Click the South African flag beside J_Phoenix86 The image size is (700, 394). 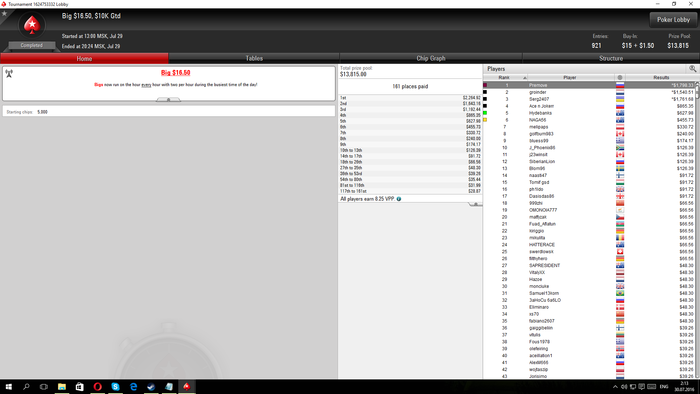click(620, 148)
